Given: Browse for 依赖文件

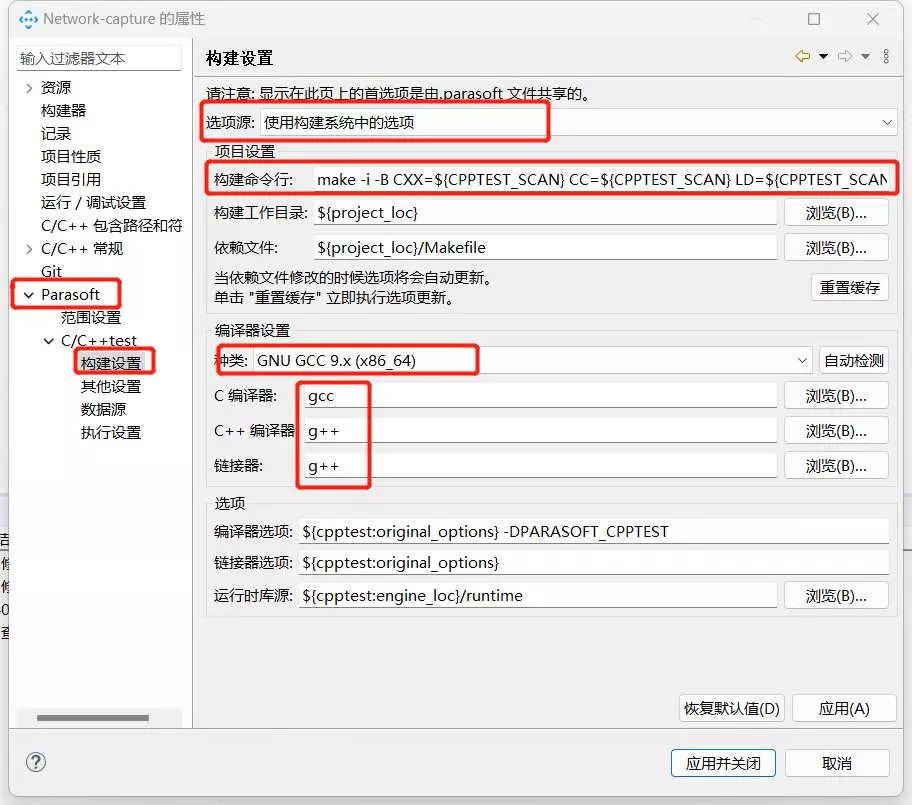Looking at the screenshot, I should (x=836, y=248).
